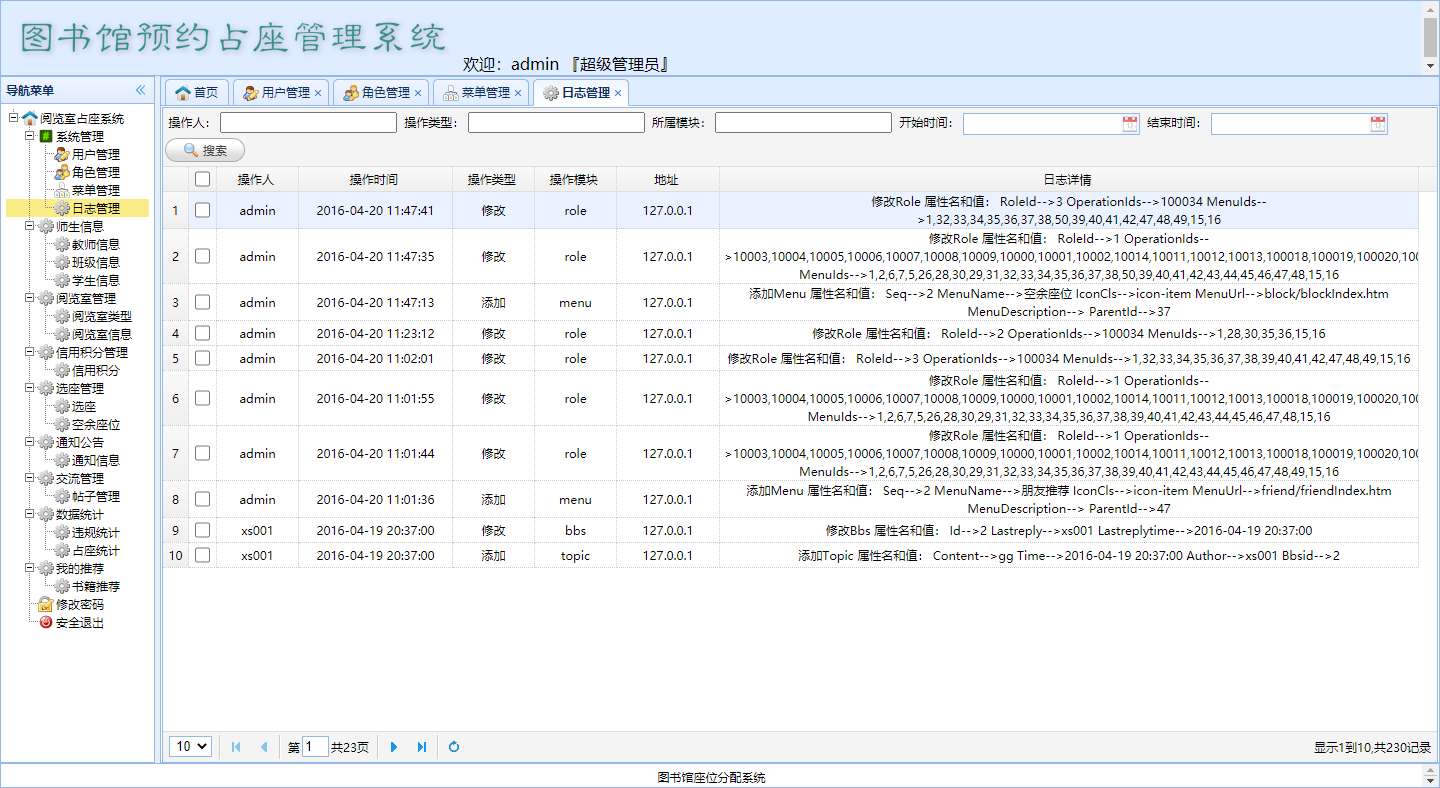Screen dimensions: 1440x788
Task: Open 菜单管理 in navigation tree
Action: click(x=95, y=191)
